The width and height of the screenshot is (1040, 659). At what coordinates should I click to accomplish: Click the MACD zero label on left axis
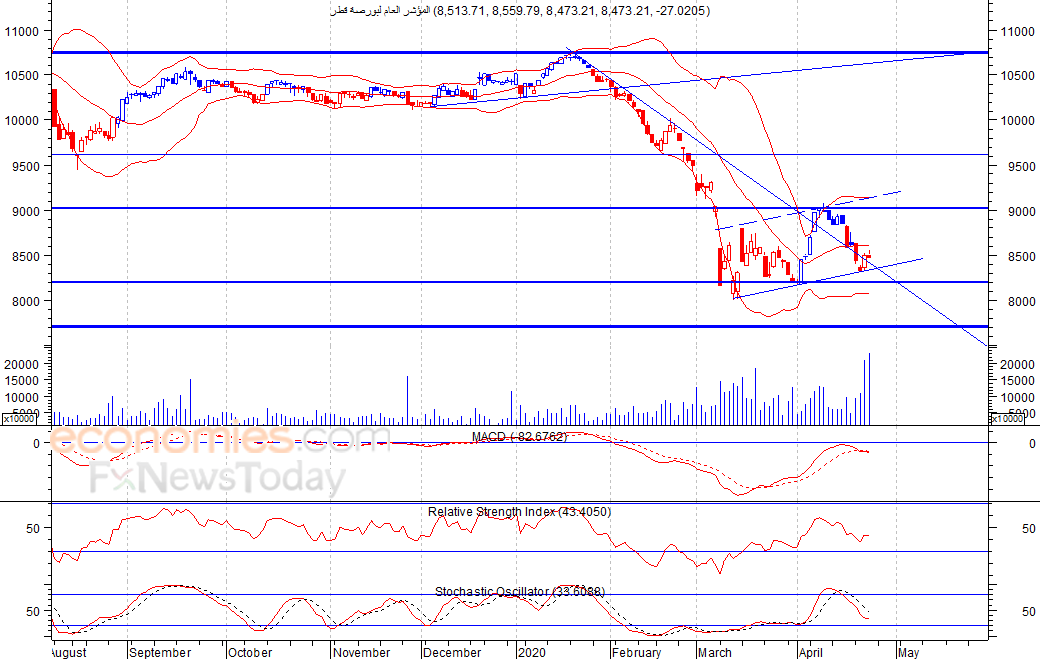36,444
